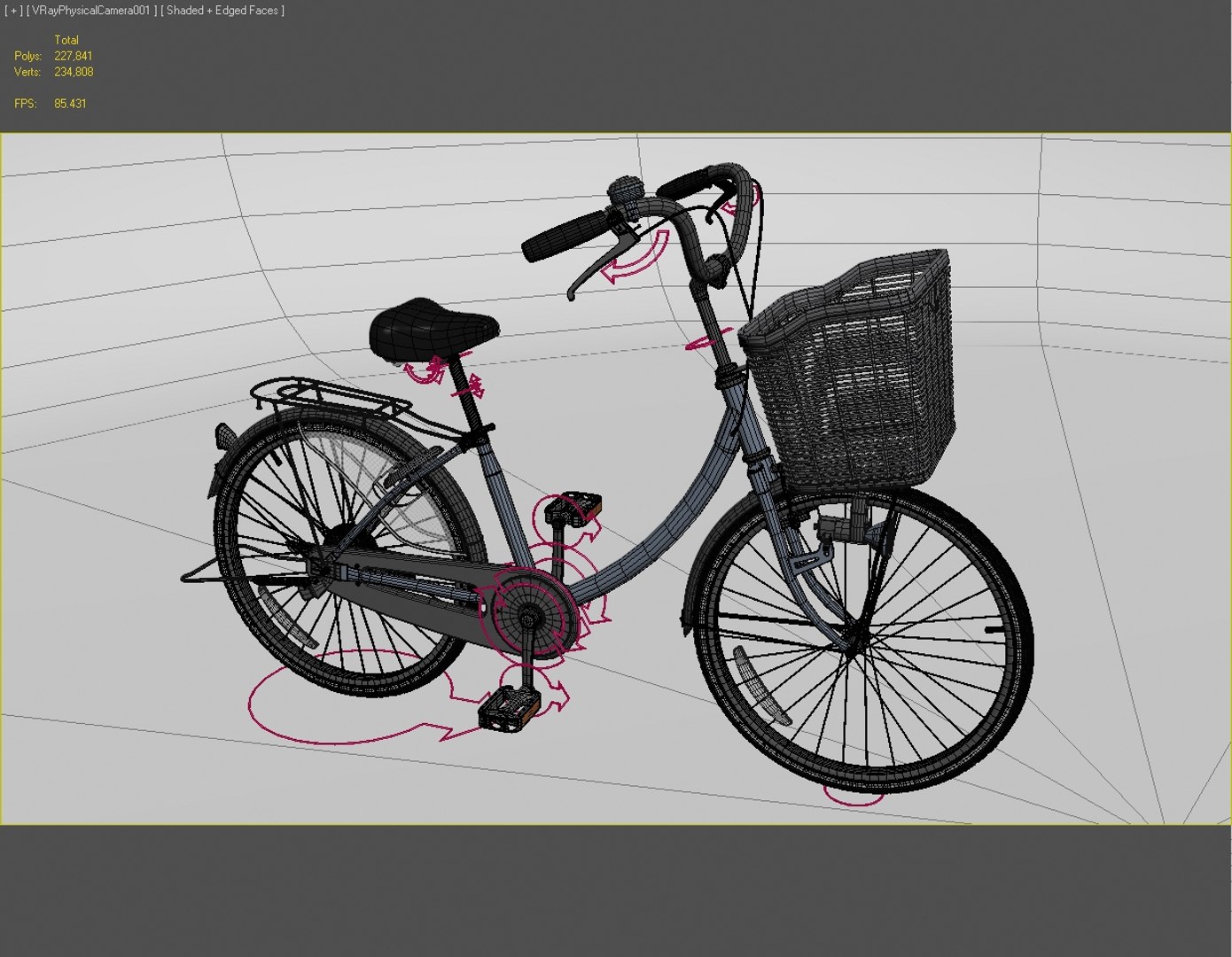Select the brake lever rotation control arrow
The image size is (1232, 957).
(x=635, y=256)
